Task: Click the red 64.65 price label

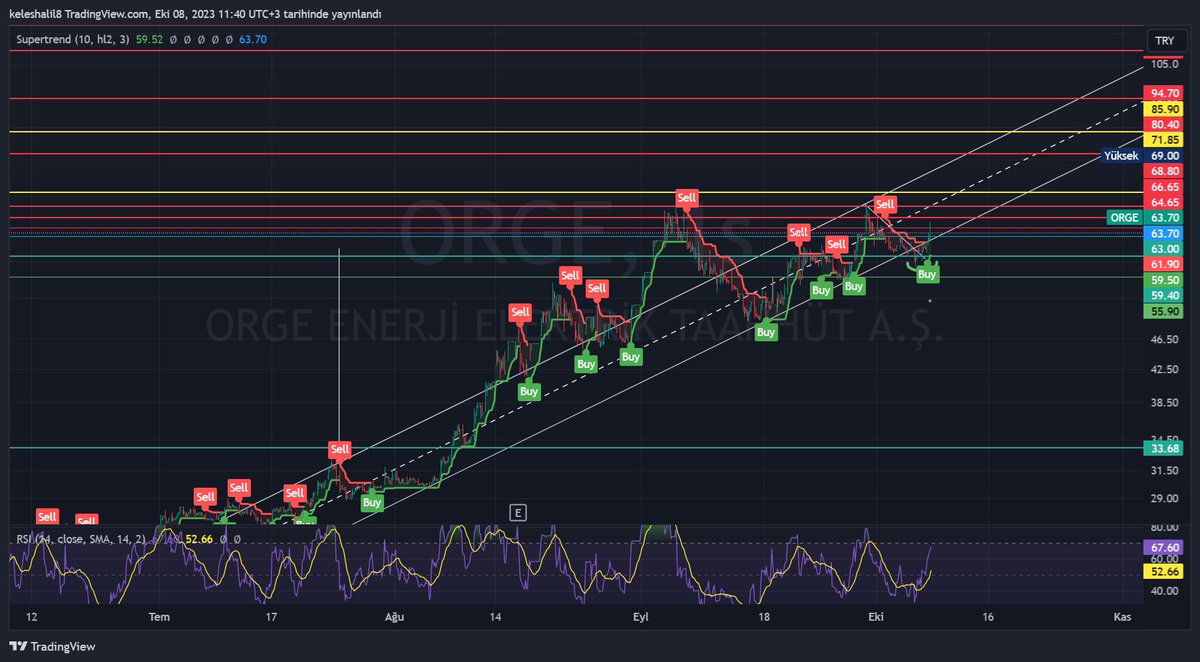Action: [1165, 202]
